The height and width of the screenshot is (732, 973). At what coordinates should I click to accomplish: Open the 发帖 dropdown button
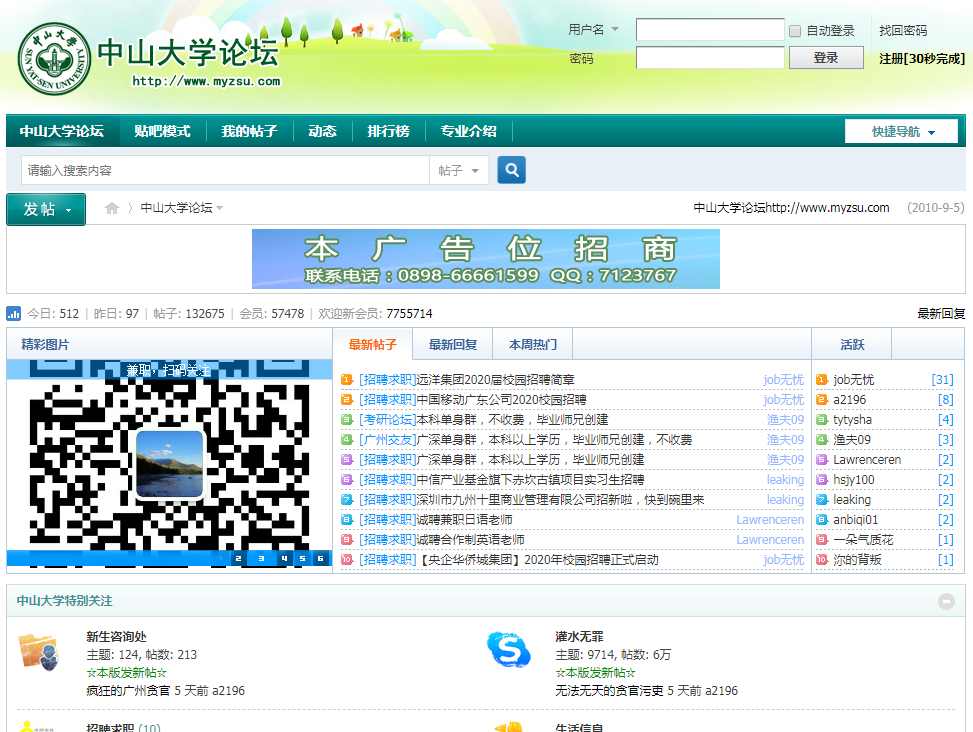(46, 209)
